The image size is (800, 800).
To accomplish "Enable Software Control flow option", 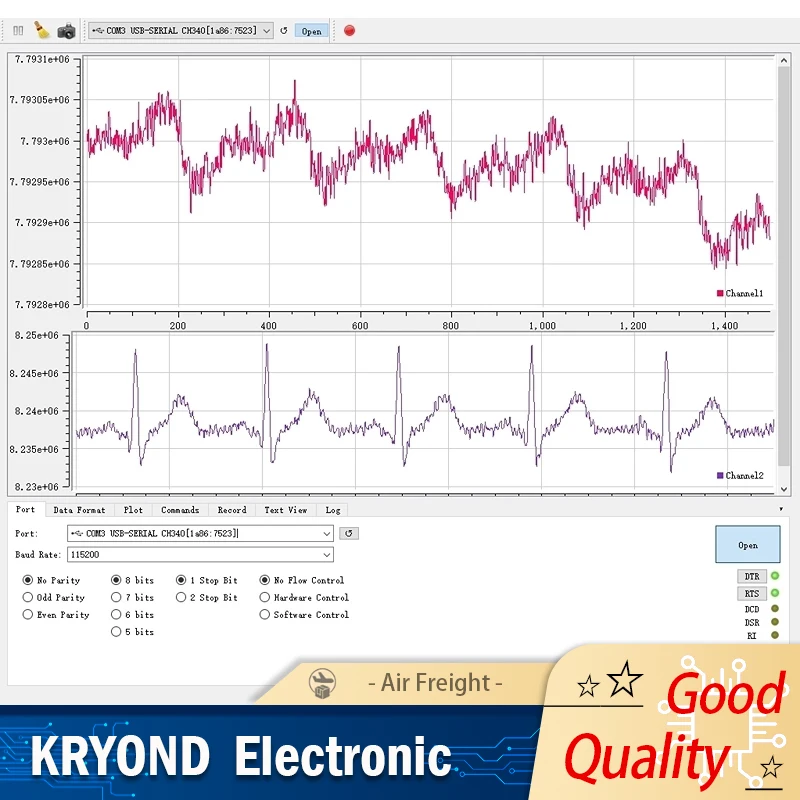I will (304, 614).
